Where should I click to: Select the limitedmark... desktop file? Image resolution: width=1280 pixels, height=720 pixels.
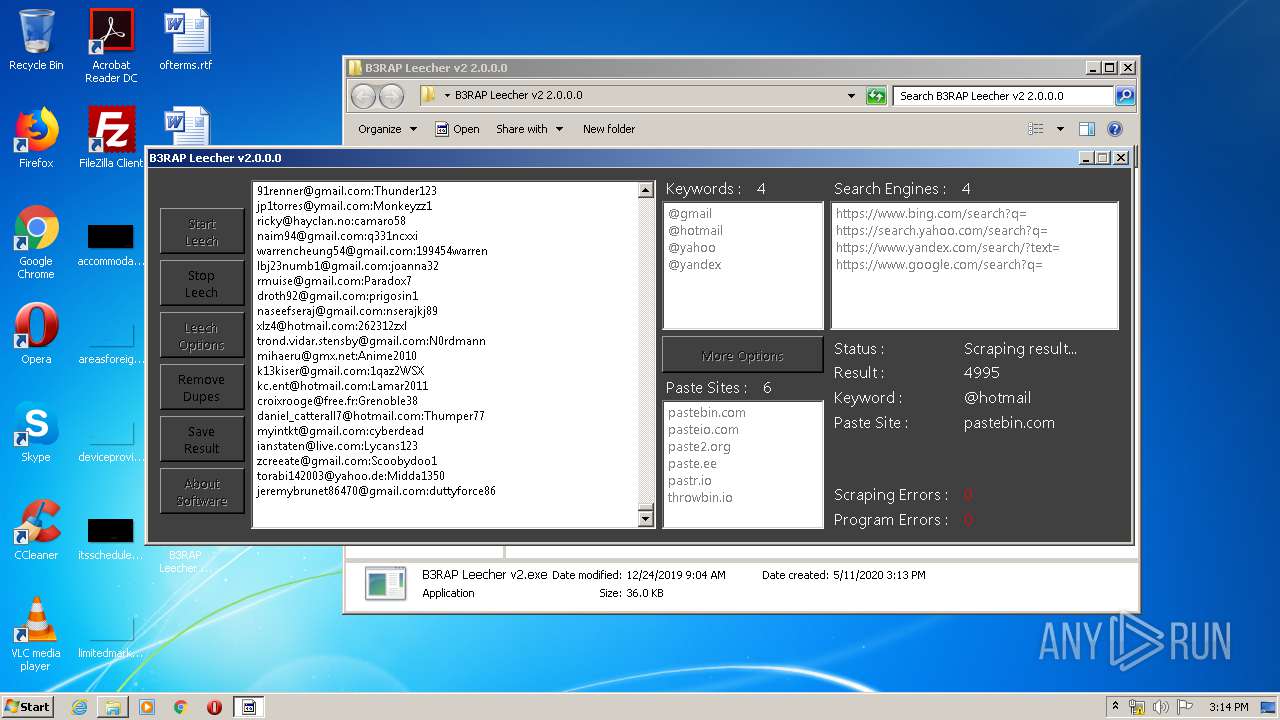tap(111, 638)
